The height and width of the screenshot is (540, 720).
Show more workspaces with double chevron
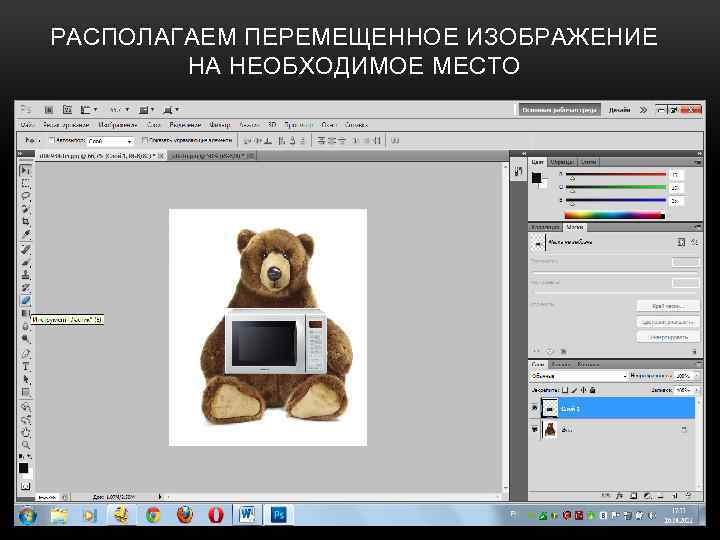643,110
